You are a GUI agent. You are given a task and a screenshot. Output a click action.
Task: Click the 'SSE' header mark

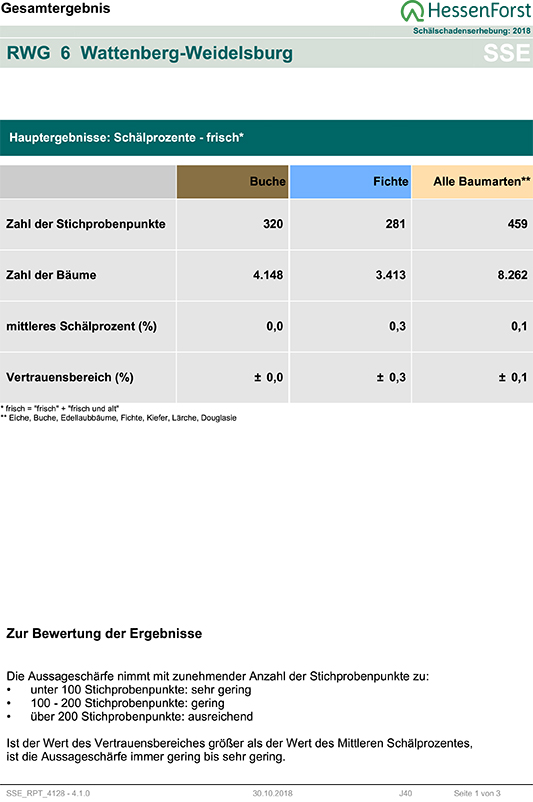[x=507, y=53]
